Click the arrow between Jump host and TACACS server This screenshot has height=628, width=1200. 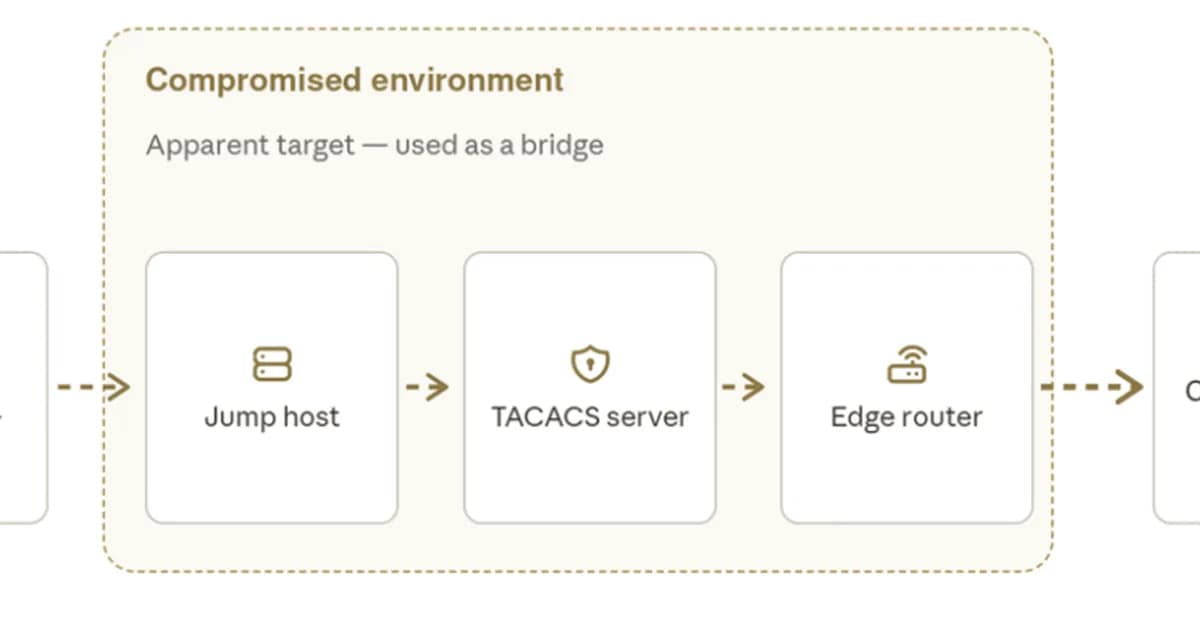pos(428,386)
